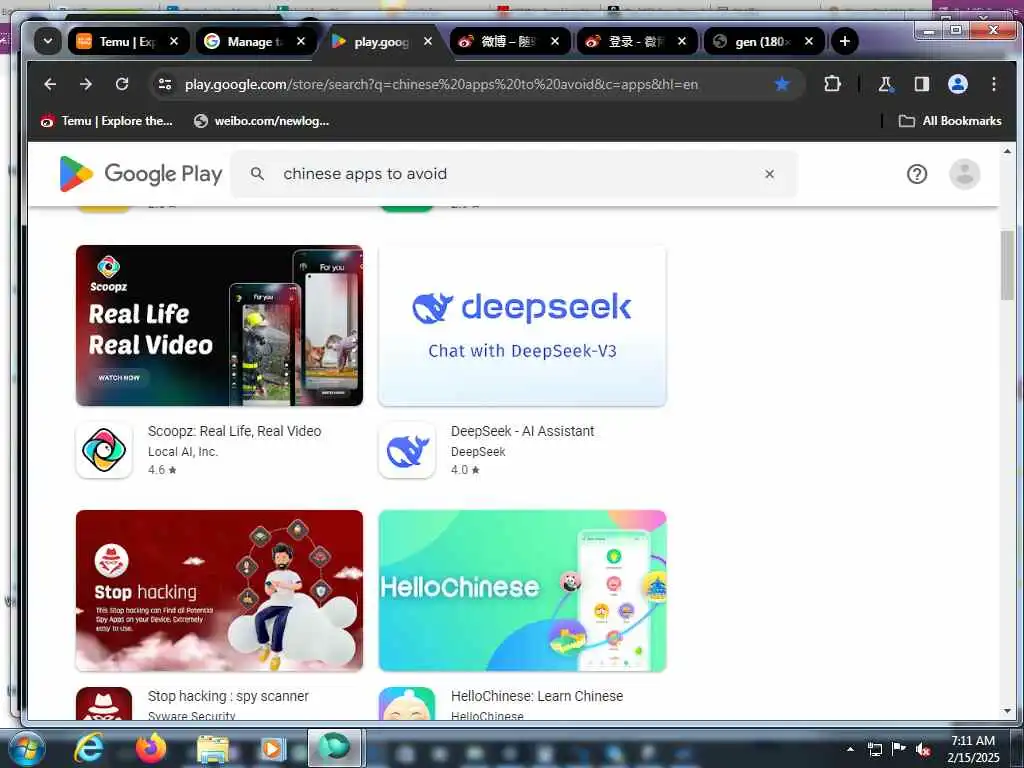Viewport: 1024px width, 768px height.
Task: Open site information icon in address bar
Action: pos(165,84)
